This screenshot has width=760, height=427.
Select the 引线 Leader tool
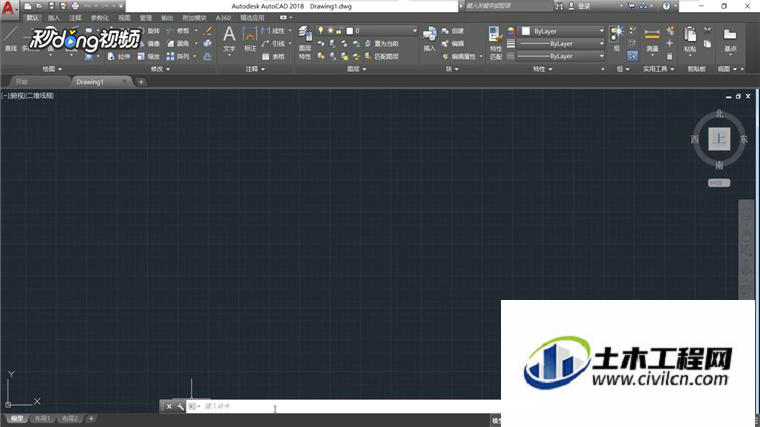coord(273,43)
